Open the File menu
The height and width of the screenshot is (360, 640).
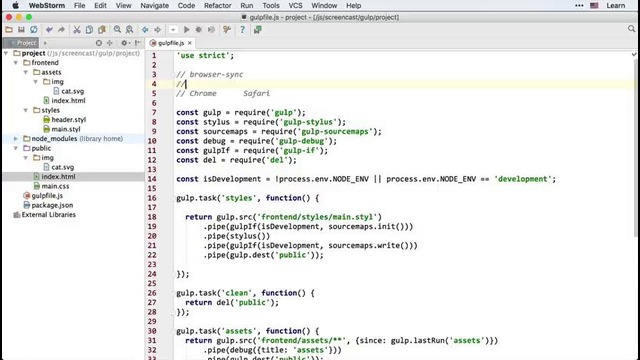[80, 6]
